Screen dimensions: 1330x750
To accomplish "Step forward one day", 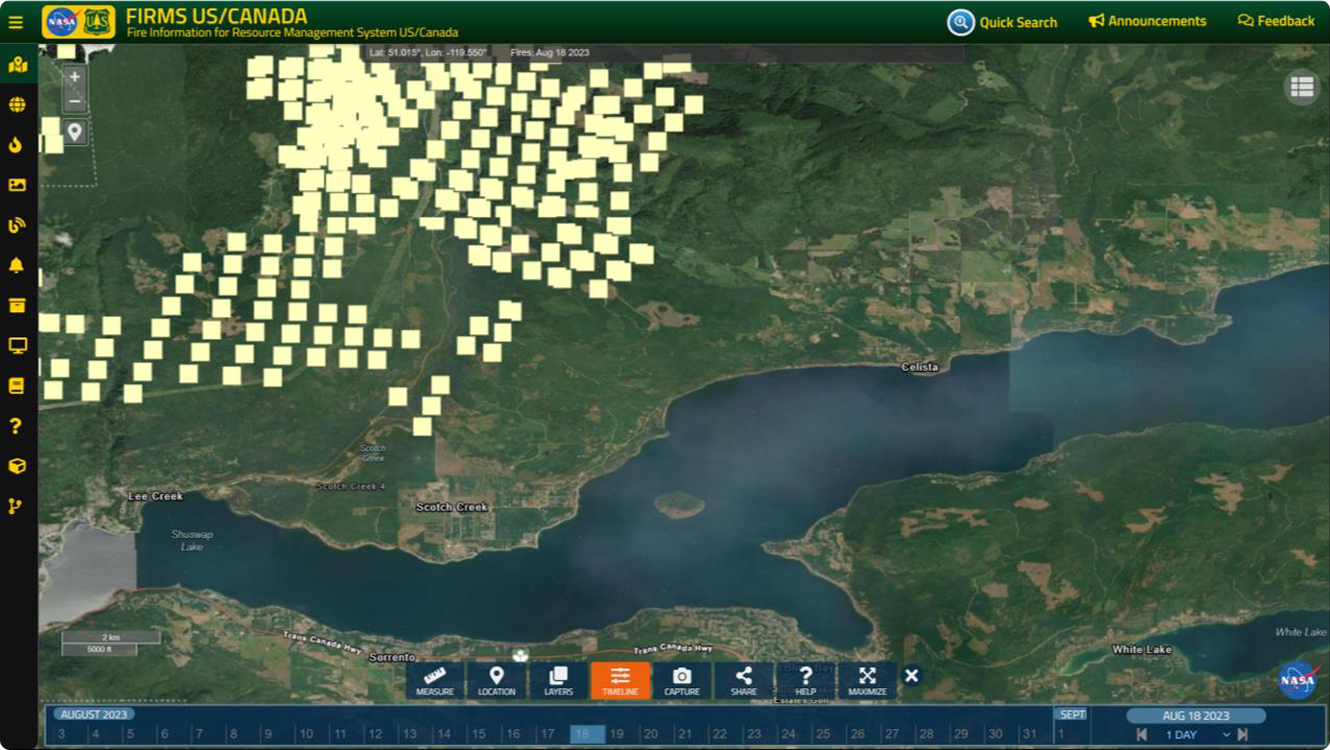I will coord(1243,735).
